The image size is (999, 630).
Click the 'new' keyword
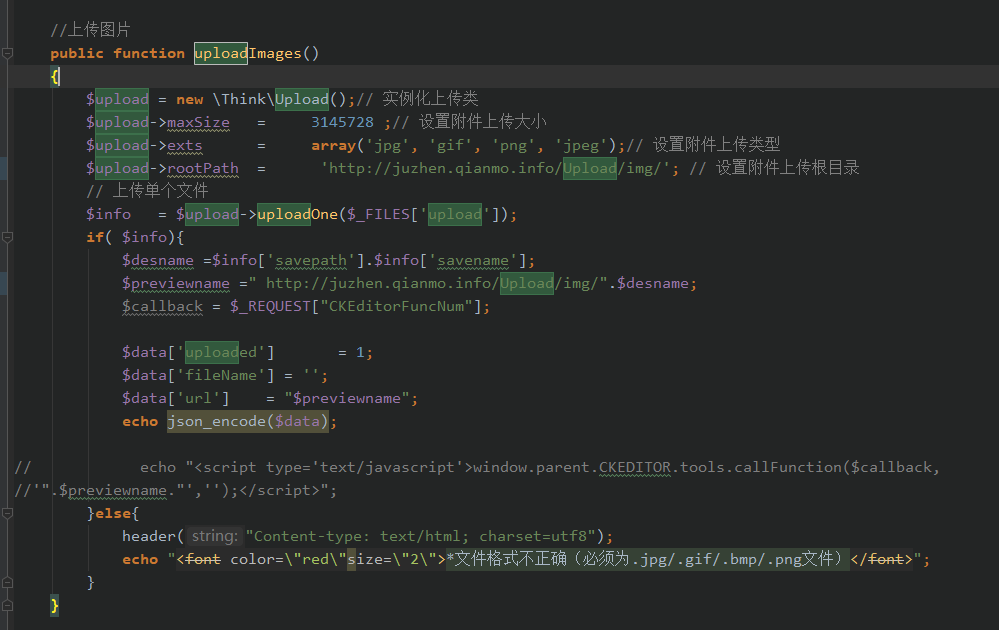point(190,99)
